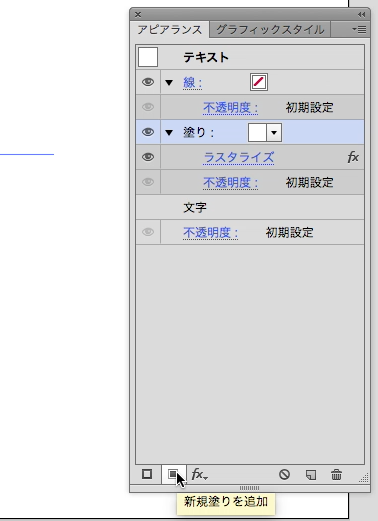Click the Duplicate Selected Item icon
378x521 pixels.
pos(311,475)
